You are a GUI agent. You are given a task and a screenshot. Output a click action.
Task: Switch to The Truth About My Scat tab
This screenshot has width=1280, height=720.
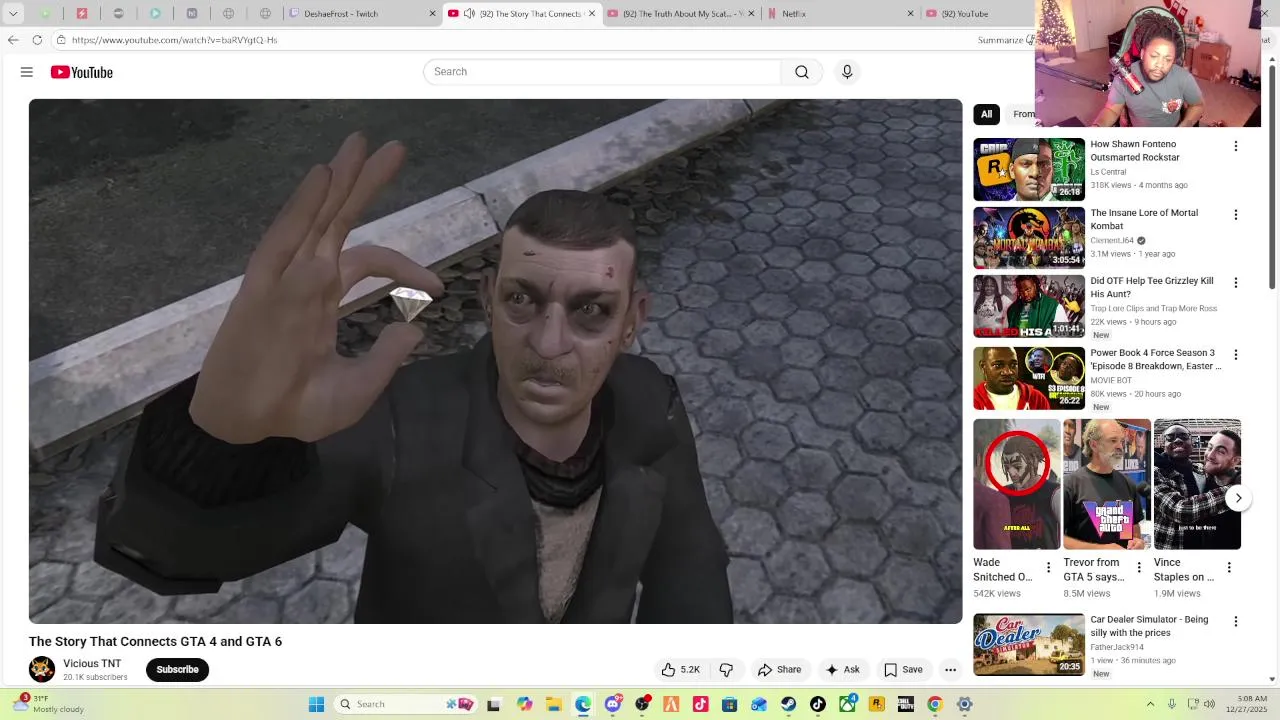(x=682, y=14)
